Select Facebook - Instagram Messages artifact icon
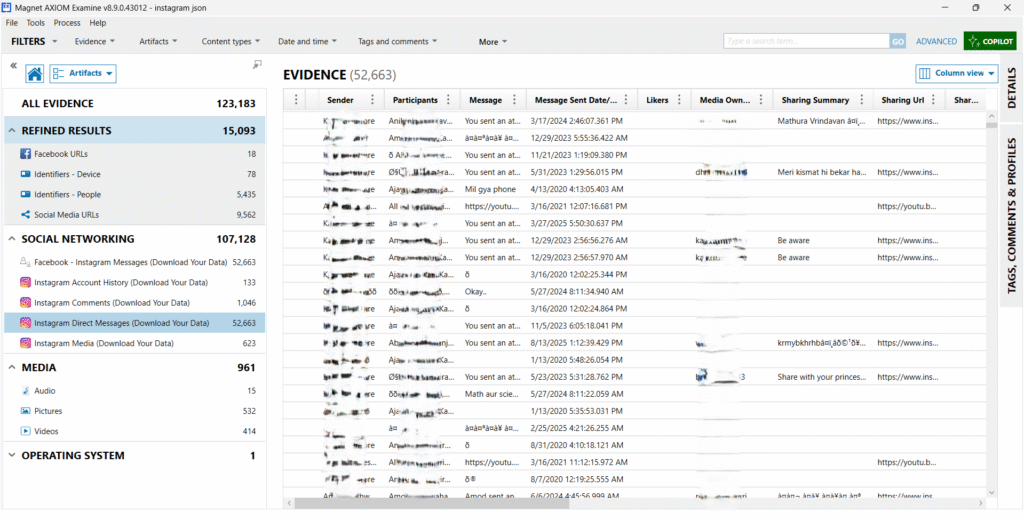This screenshot has height=520, width=1024. (25, 262)
